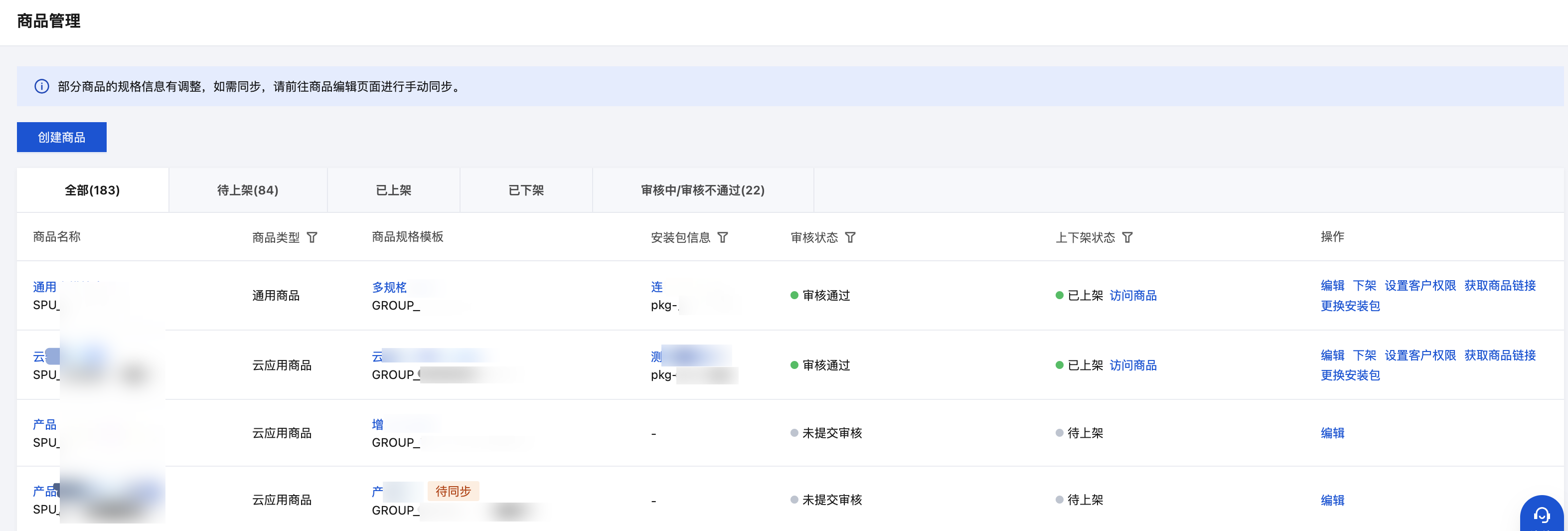Viewport: 1568px width, 531px height.
Task: Click the 审核状态 filter funnel icon
Action: pos(850,237)
